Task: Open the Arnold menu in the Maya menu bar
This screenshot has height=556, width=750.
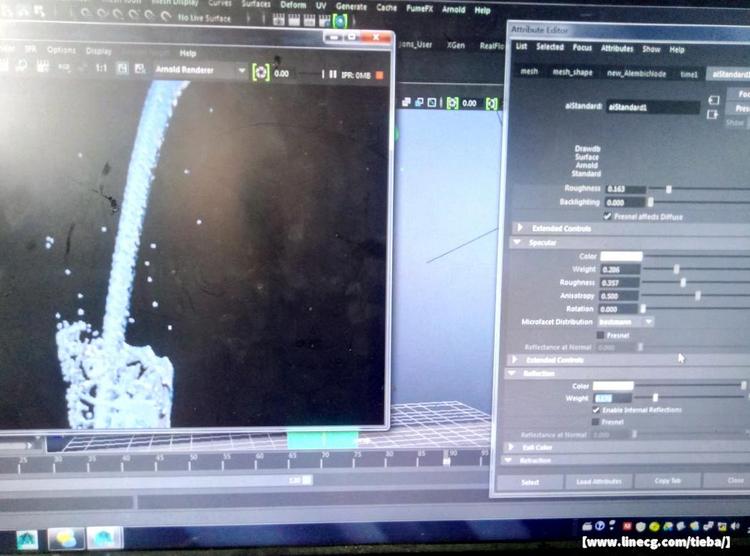Action: click(453, 9)
